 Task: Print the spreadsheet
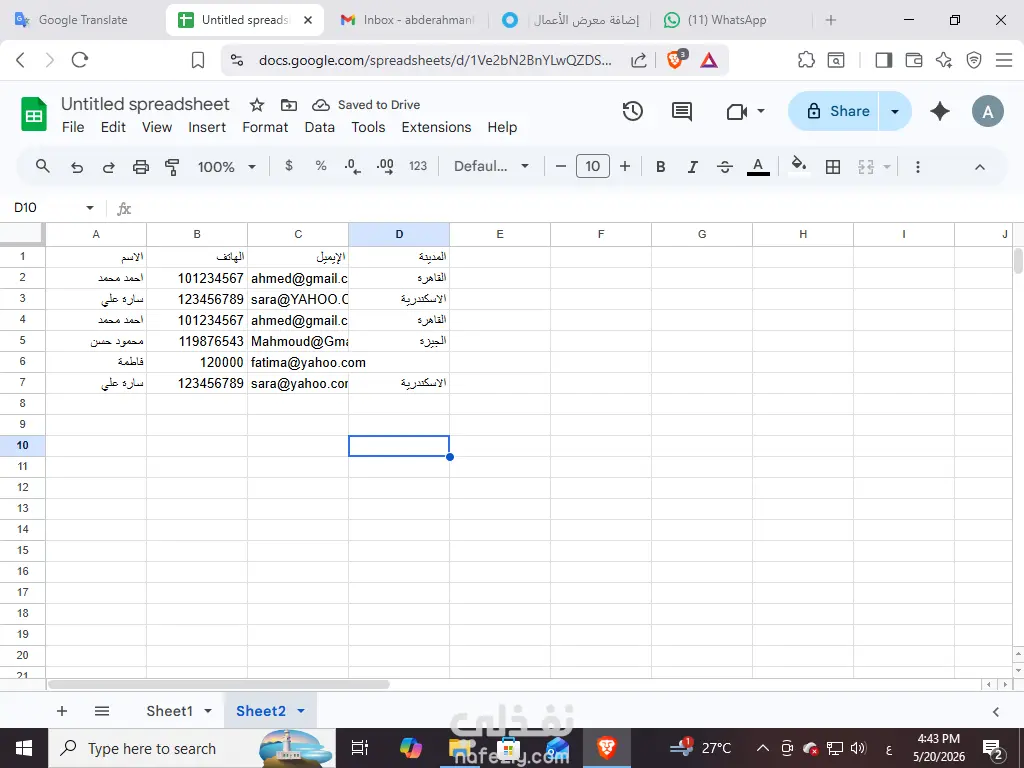click(140, 167)
